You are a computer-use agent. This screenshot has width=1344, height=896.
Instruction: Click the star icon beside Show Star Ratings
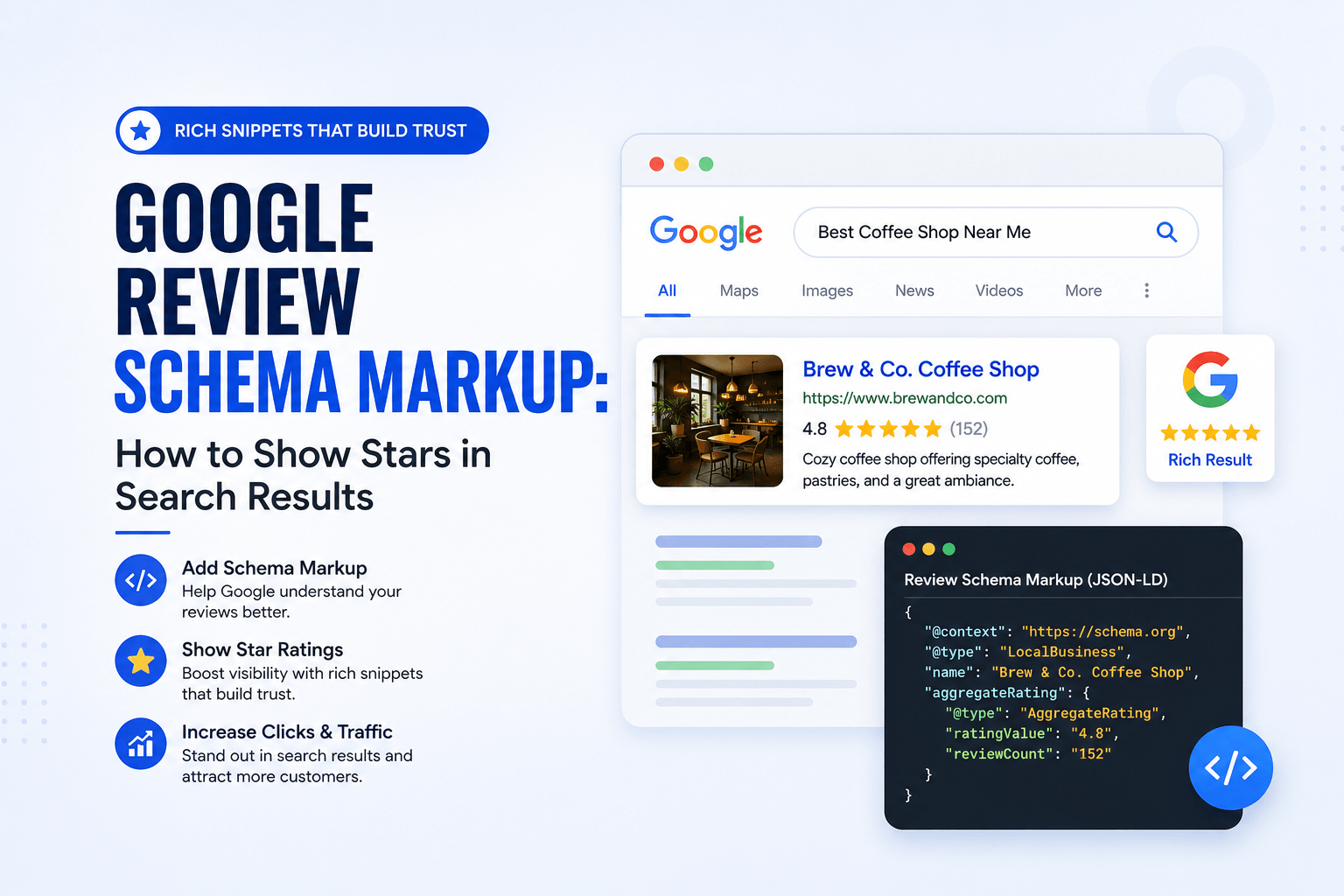(141, 661)
